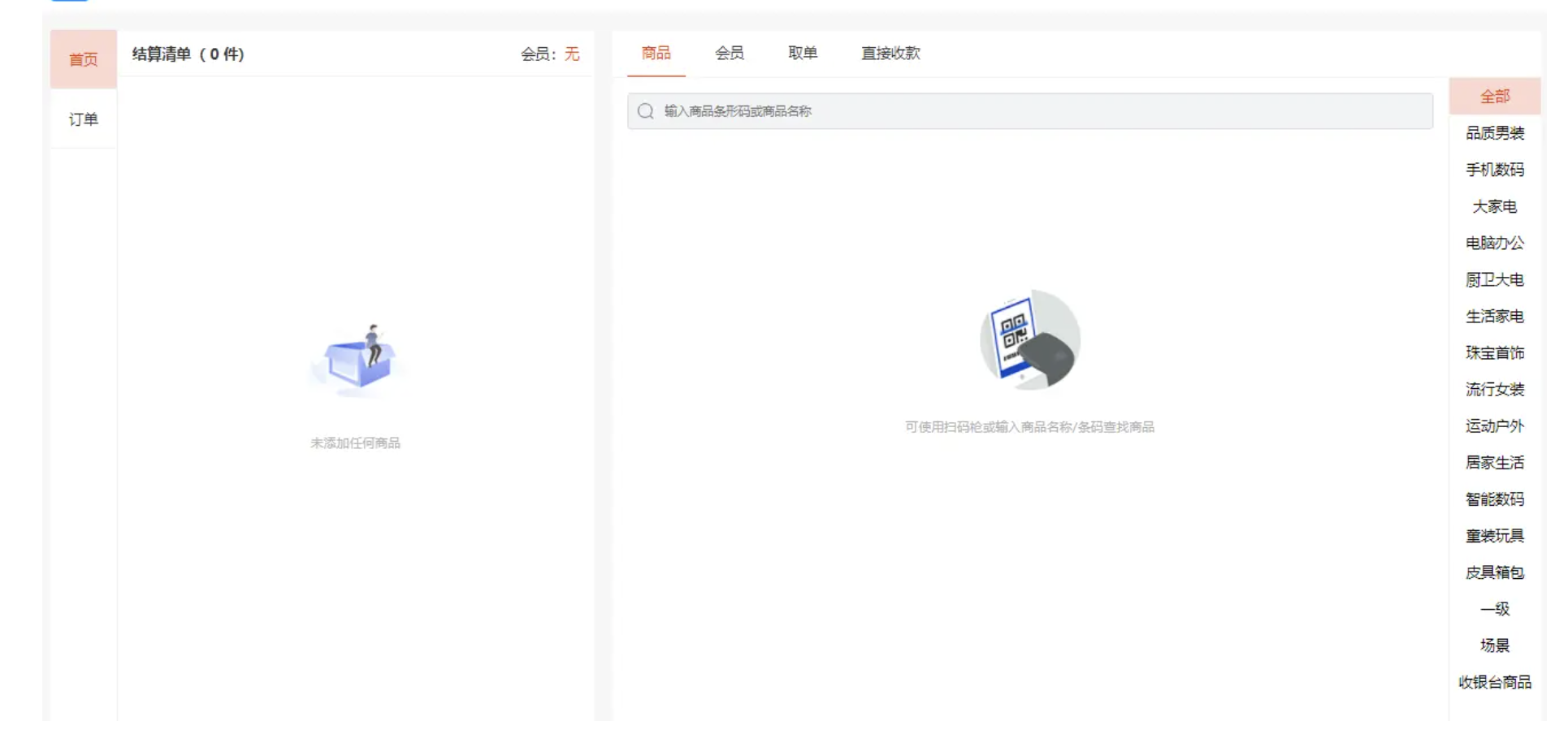The image size is (1568, 734).
Task: Select the 流行女装 category
Action: point(1495,389)
